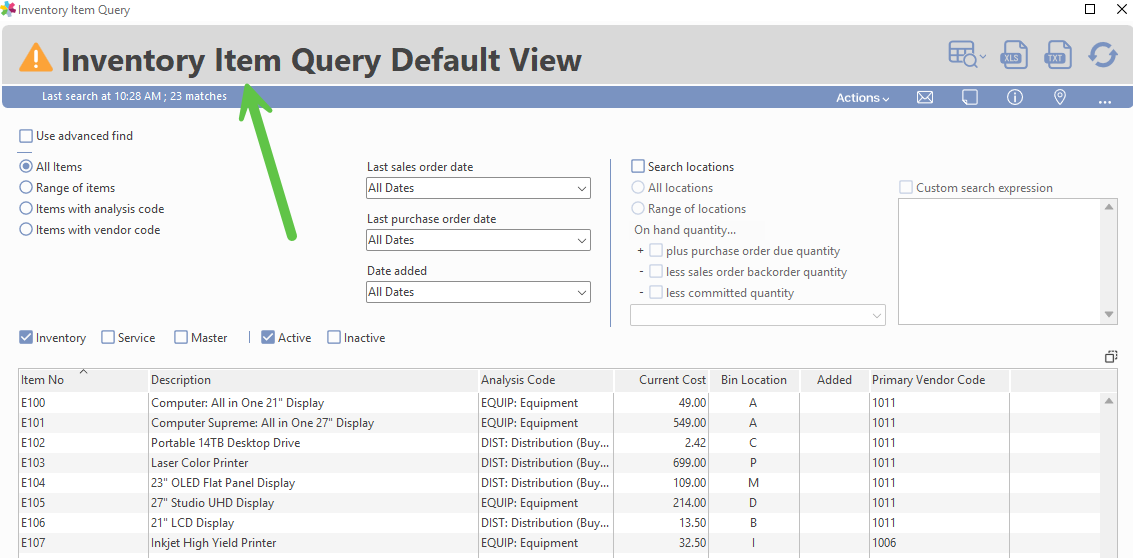Click the 549.00 current cost cell

point(662,423)
